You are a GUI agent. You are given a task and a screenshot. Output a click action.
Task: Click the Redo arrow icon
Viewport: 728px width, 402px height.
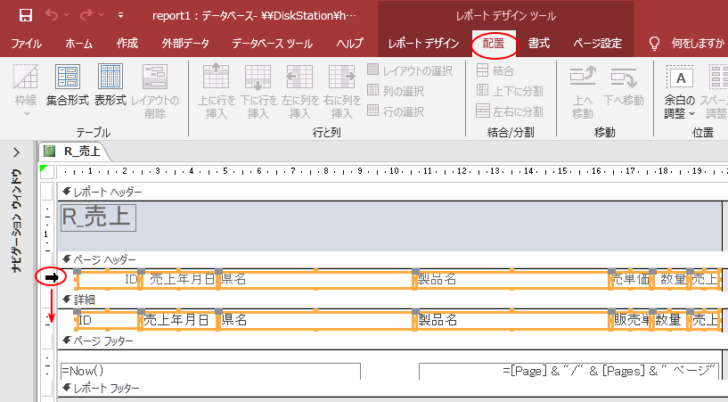point(86,15)
